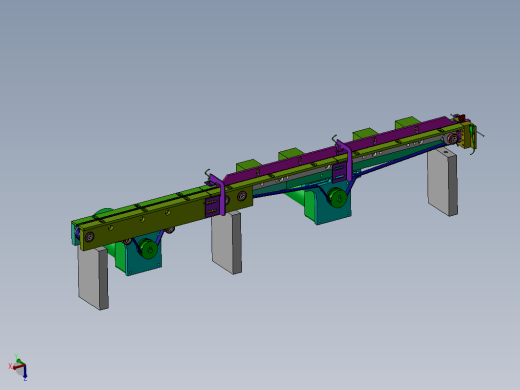Select the rightmost green box behind the rail
Viewport: 520px width, 390px height.
(407, 123)
